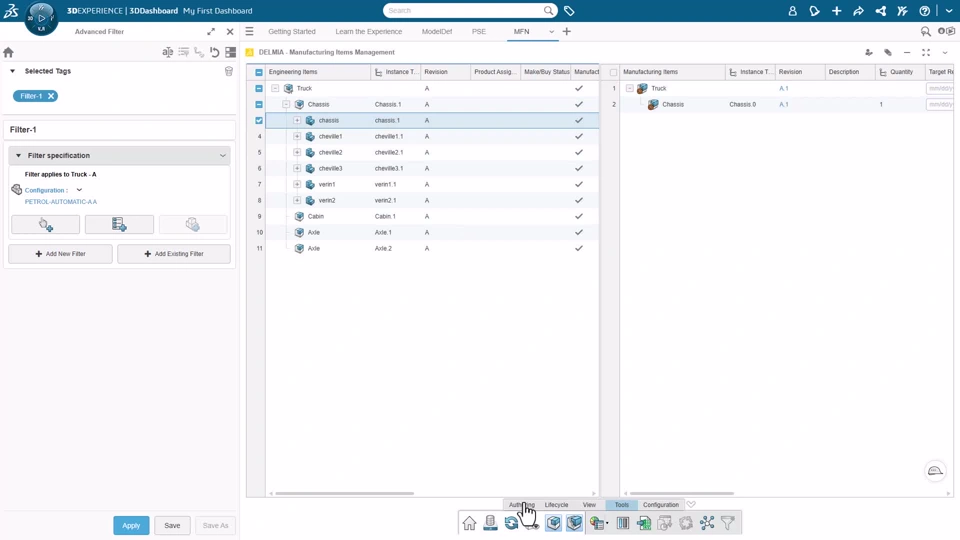Screen dimensions: 960x540
Task: Click the home icon in Advanced Filter panel
Action: coord(9,53)
